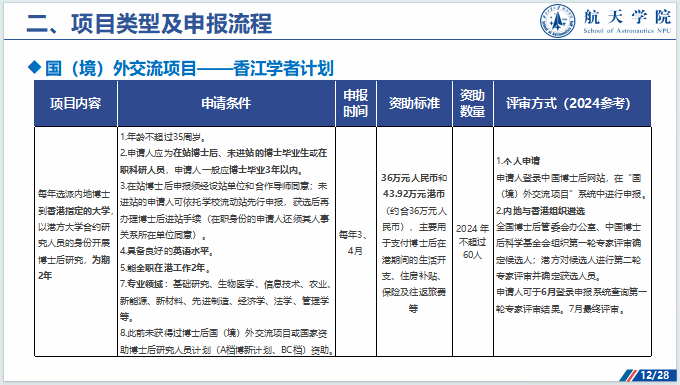The height and width of the screenshot is (385, 680).
Task: Click the School of Astronautics circular logo
Action: [x=557, y=21]
